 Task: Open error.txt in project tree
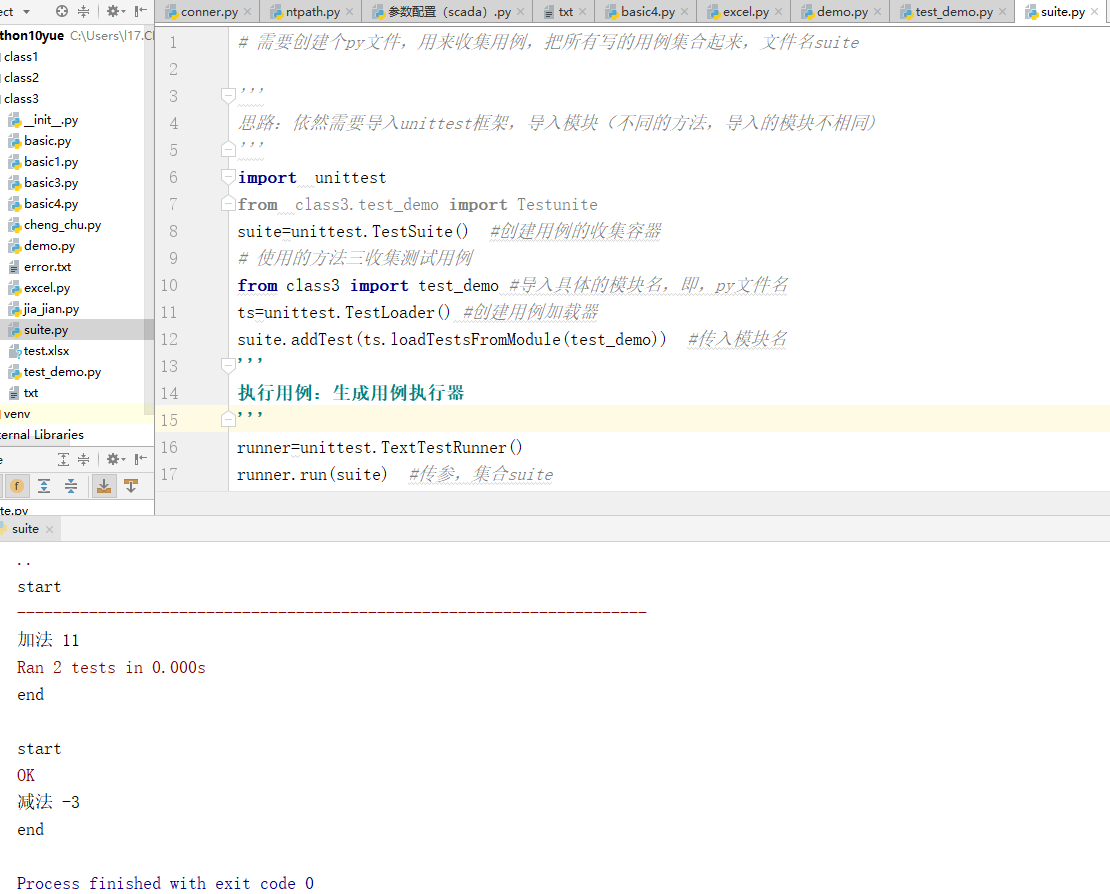[40, 267]
